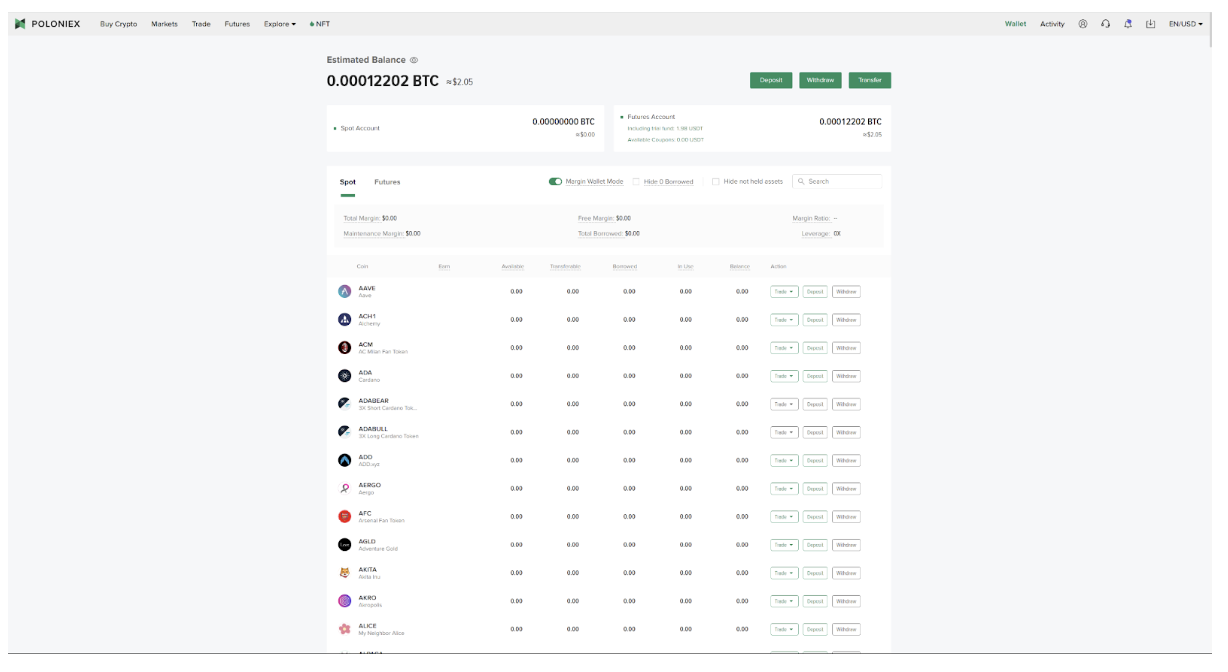Click the ADA Cardano coin icon

pos(345,376)
